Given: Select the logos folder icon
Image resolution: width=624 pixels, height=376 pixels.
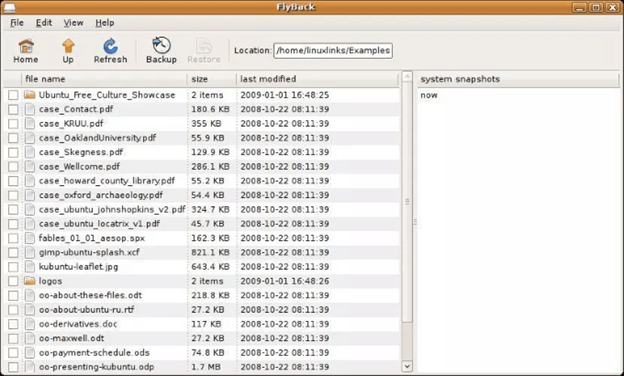Looking at the screenshot, I should [x=29, y=281].
